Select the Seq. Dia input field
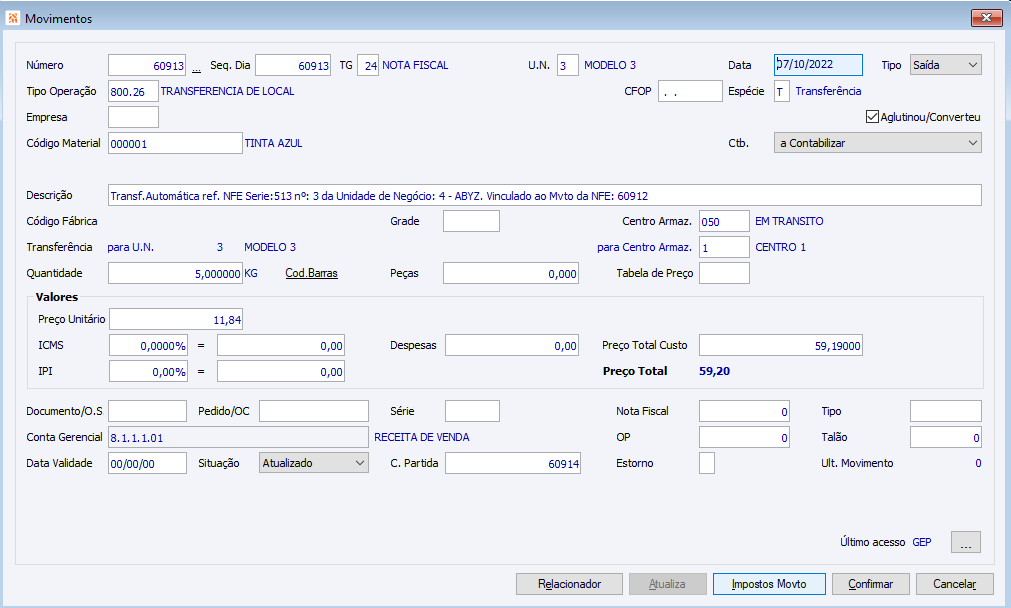1011x608 pixels. point(293,66)
